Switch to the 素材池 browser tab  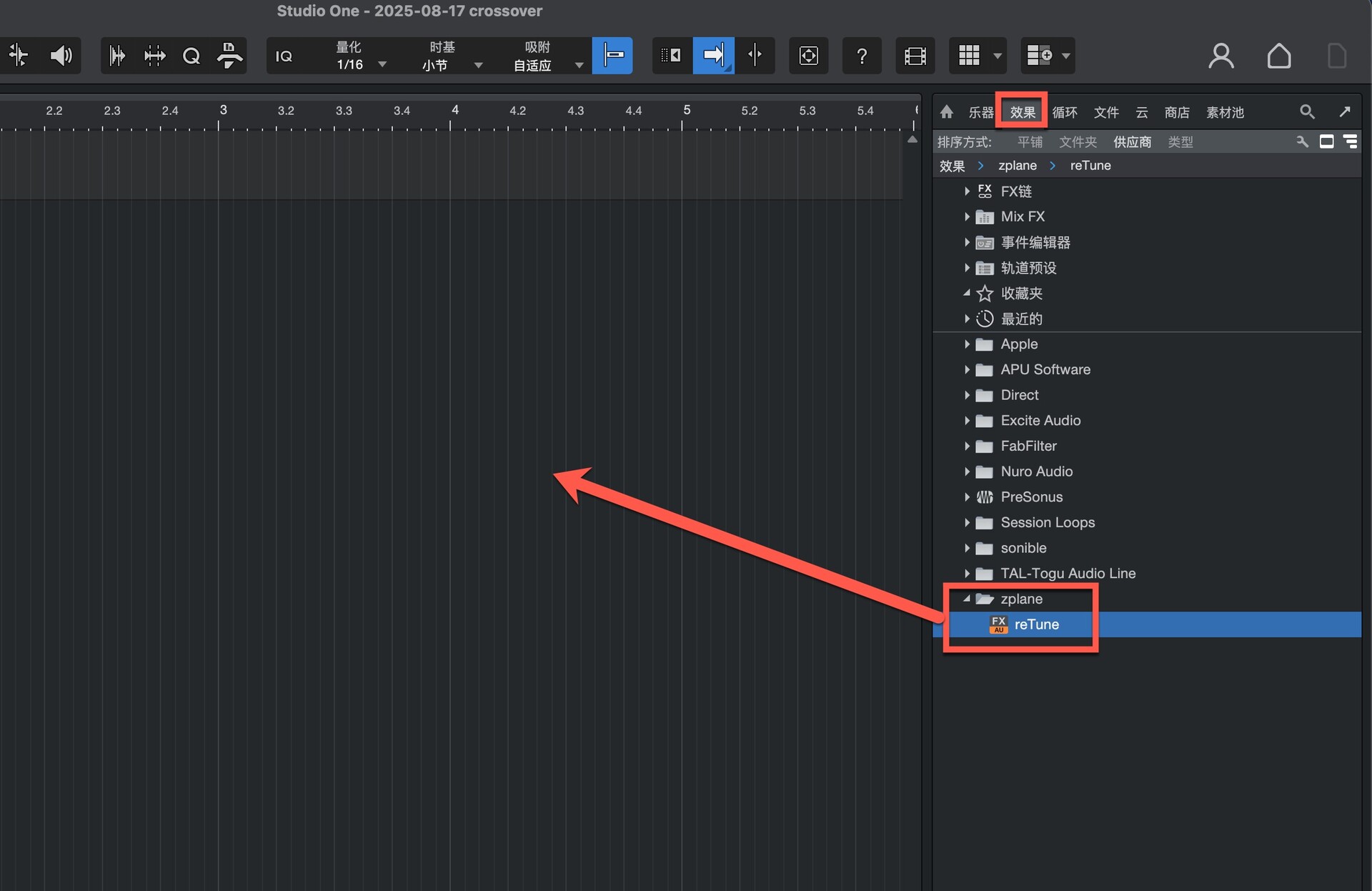(1225, 112)
